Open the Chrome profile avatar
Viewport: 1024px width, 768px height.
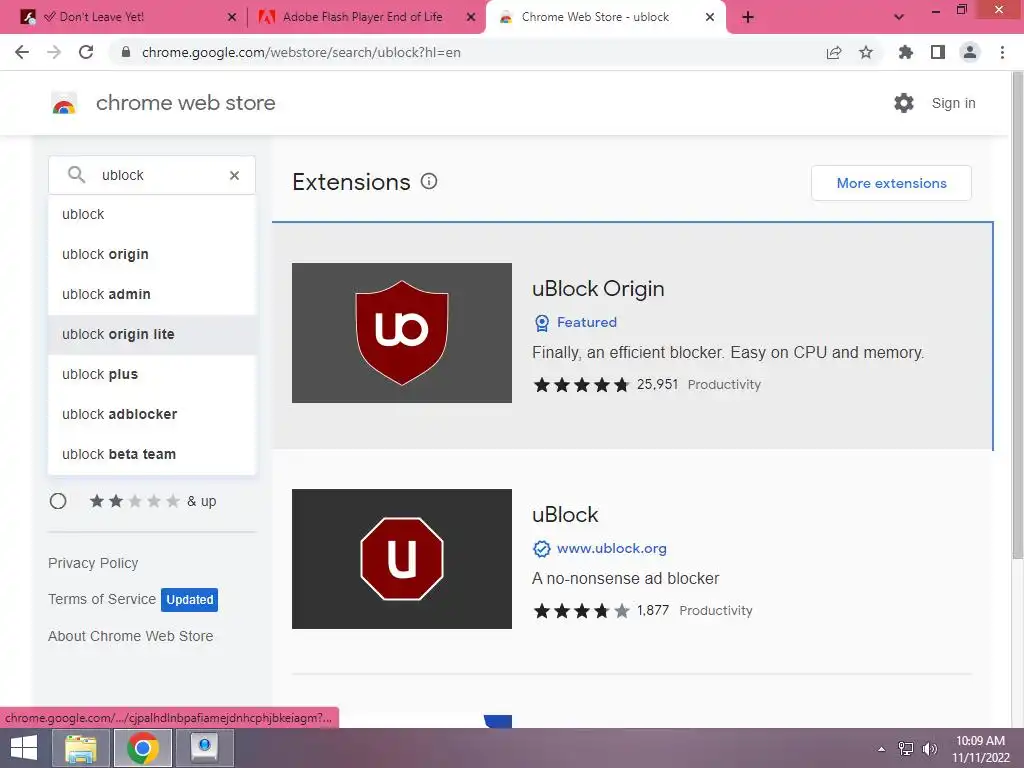(x=970, y=52)
